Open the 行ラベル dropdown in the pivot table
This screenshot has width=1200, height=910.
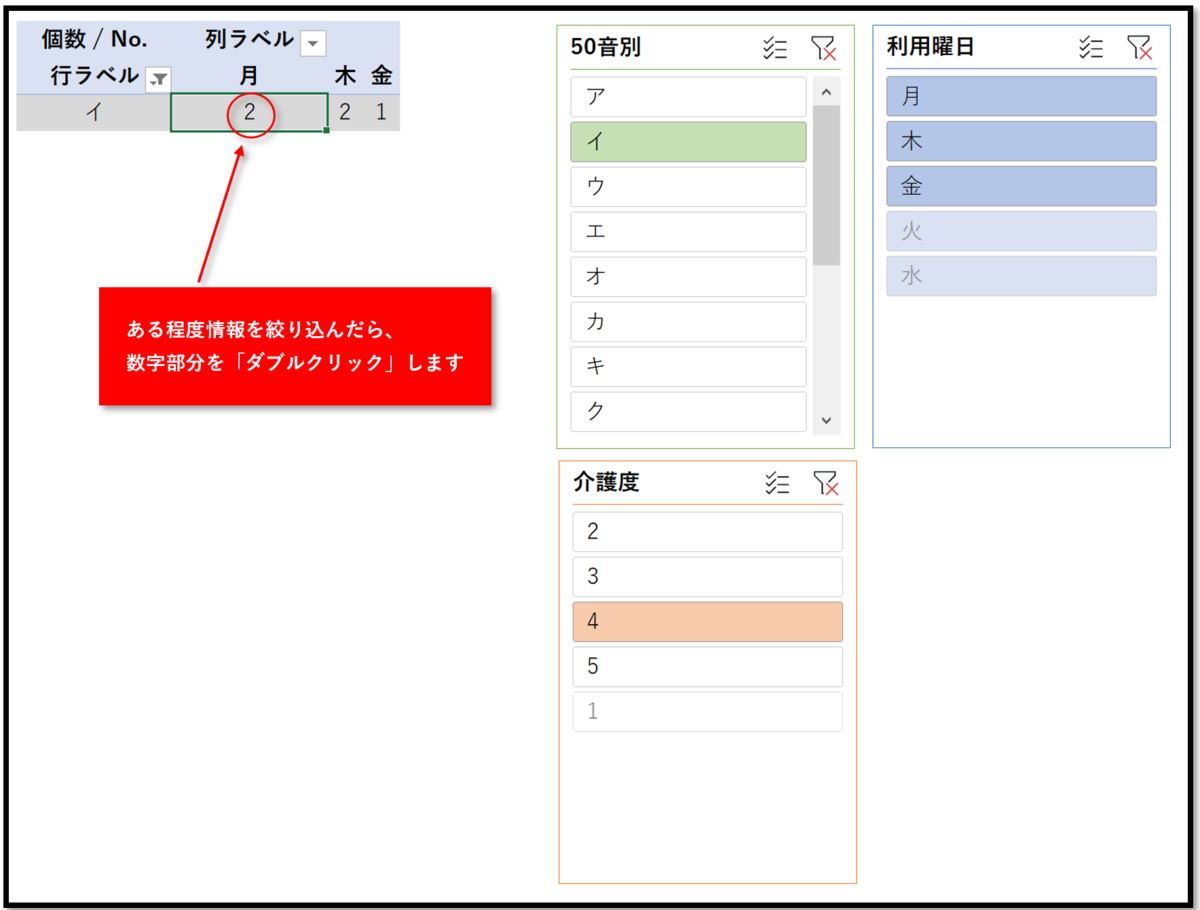(x=156, y=77)
